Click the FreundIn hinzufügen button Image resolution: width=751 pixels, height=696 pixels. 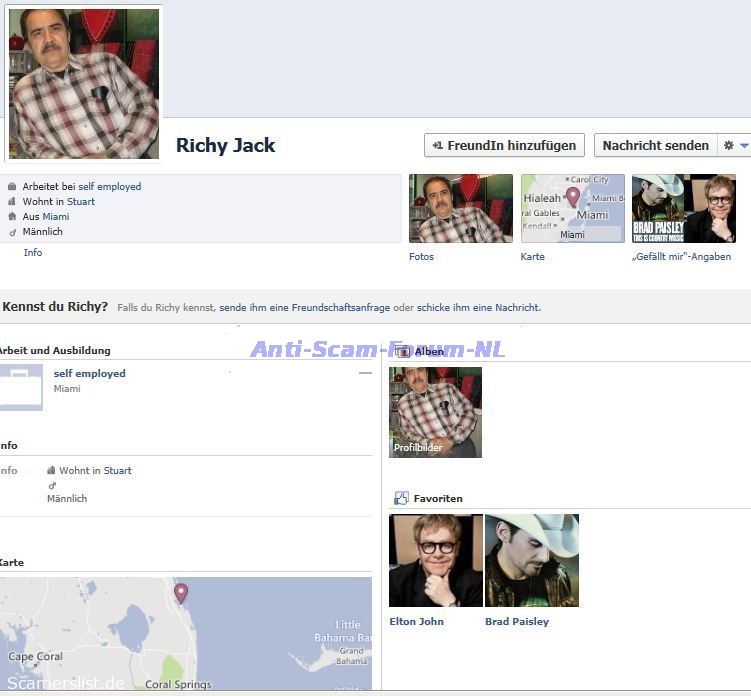504,145
